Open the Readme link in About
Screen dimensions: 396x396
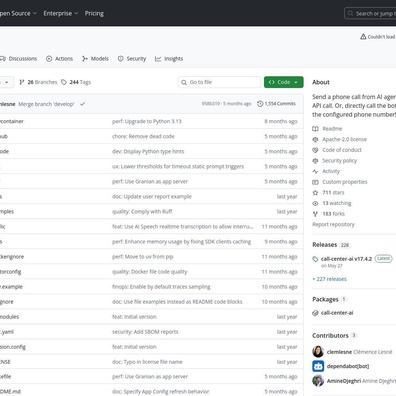(x=332, y=129)
